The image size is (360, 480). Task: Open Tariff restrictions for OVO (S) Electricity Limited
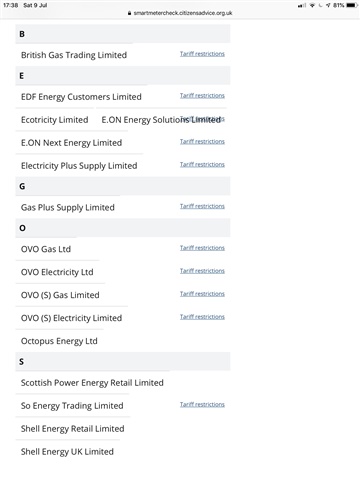tap(202, 317)
